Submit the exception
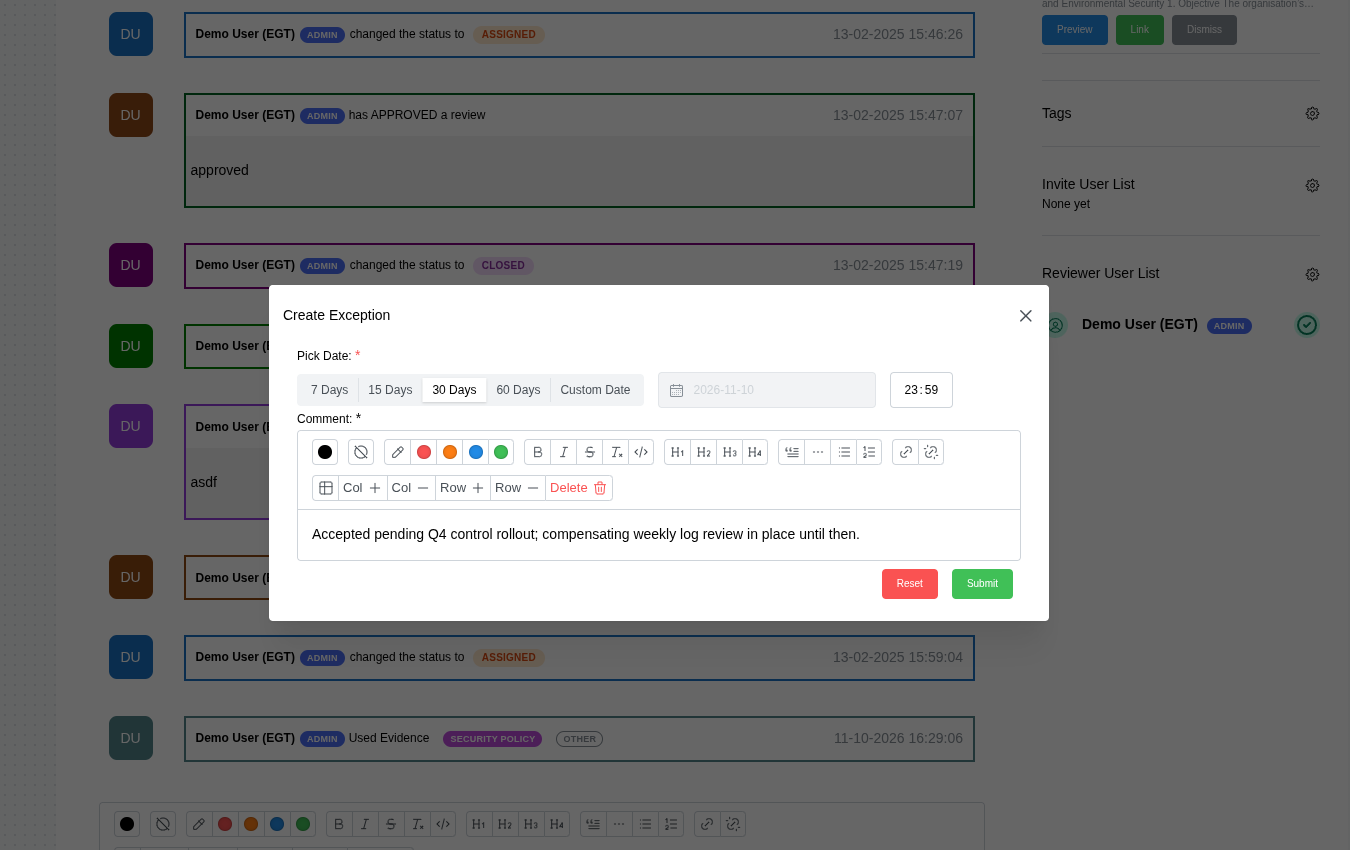The width and height of the screenshot is (1350, 850). 982,584
